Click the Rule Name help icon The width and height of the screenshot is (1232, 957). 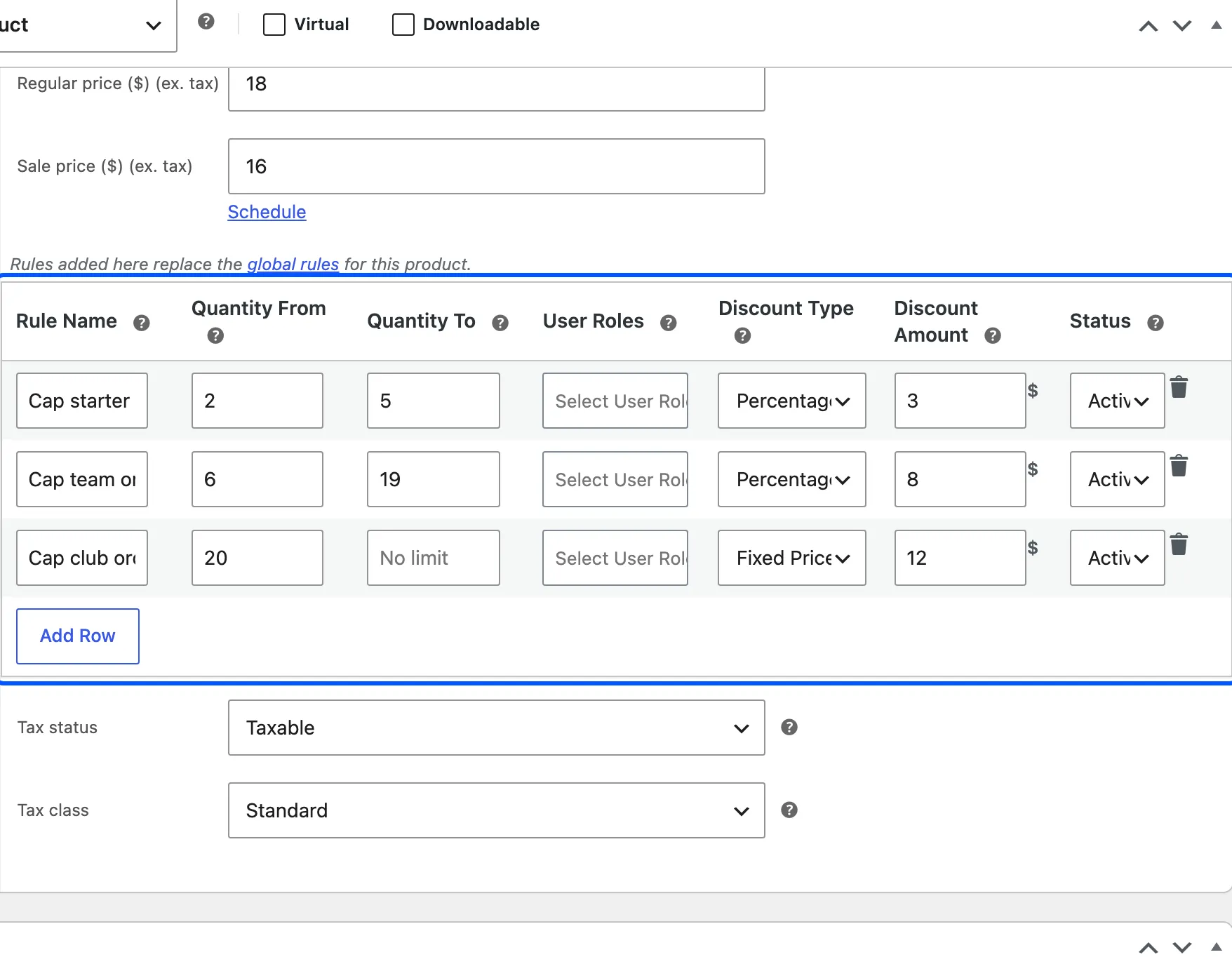tap(142, 323)
